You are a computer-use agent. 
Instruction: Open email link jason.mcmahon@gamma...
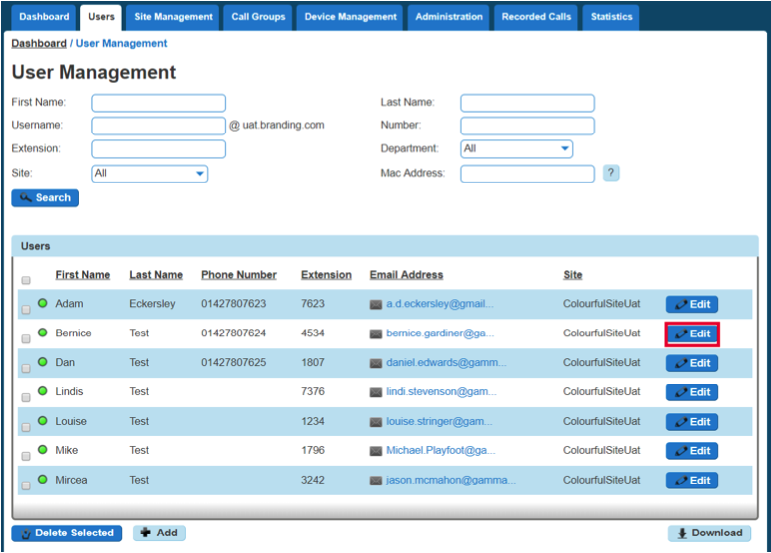451,480
